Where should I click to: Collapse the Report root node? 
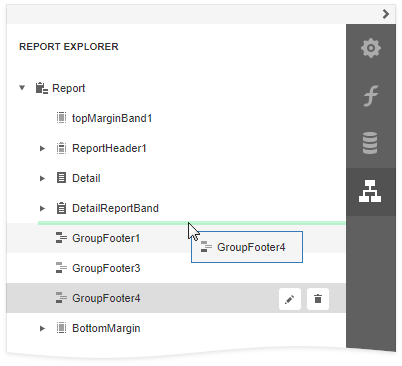(22, 88)
